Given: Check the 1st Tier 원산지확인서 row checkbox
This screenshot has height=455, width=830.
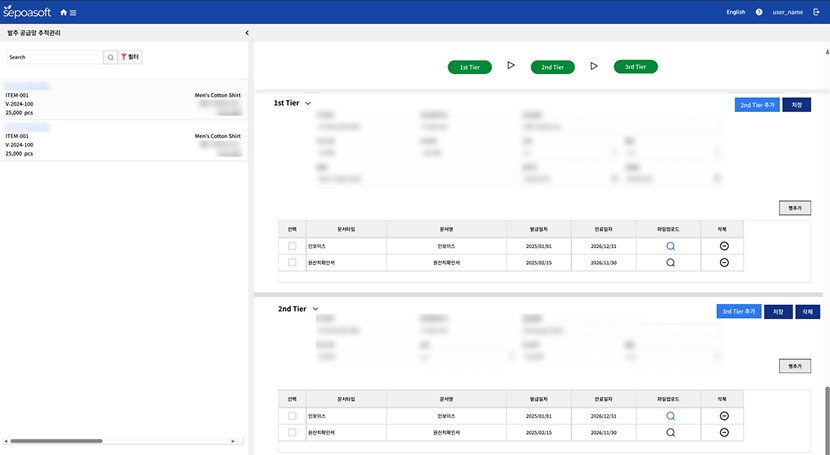Looking at the screenshot, I should [292, 262].
